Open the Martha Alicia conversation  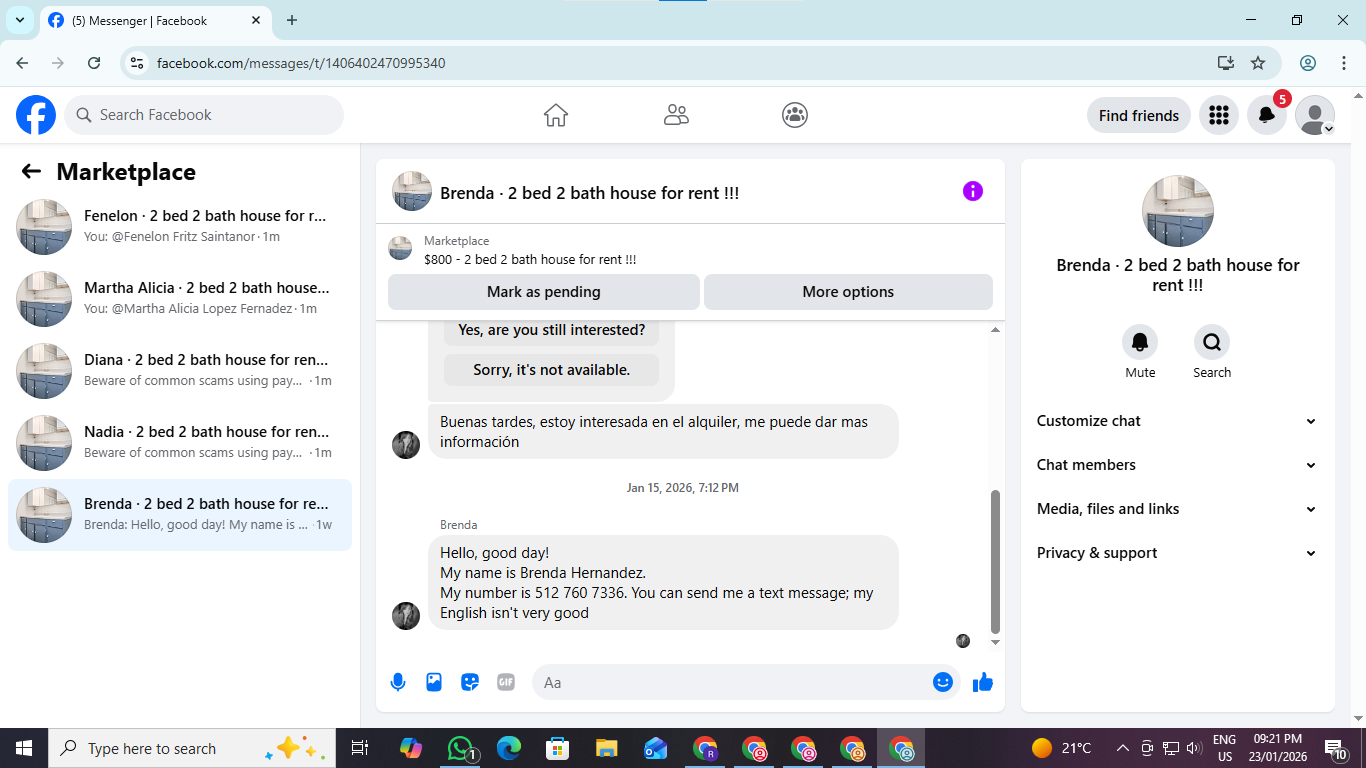[x=180, y=299]
